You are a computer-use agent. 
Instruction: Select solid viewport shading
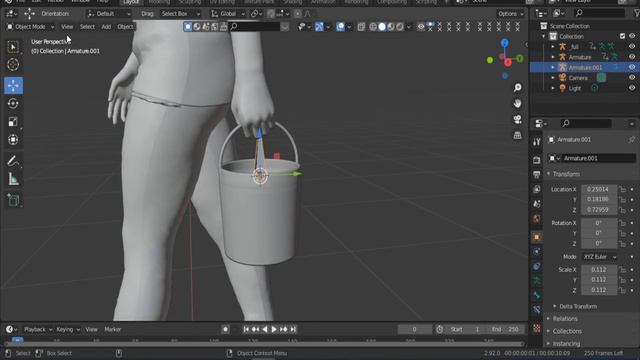pyautogui.click(x=382, y=27)
